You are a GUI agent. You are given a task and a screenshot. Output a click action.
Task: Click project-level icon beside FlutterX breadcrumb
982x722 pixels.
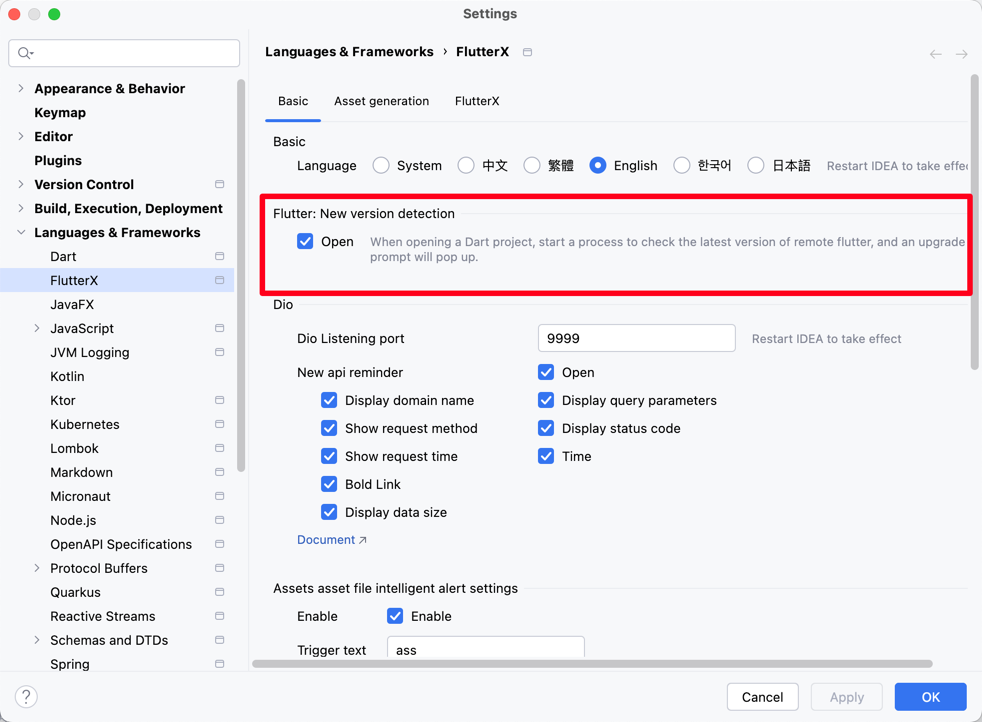click(x=528, y=52)
